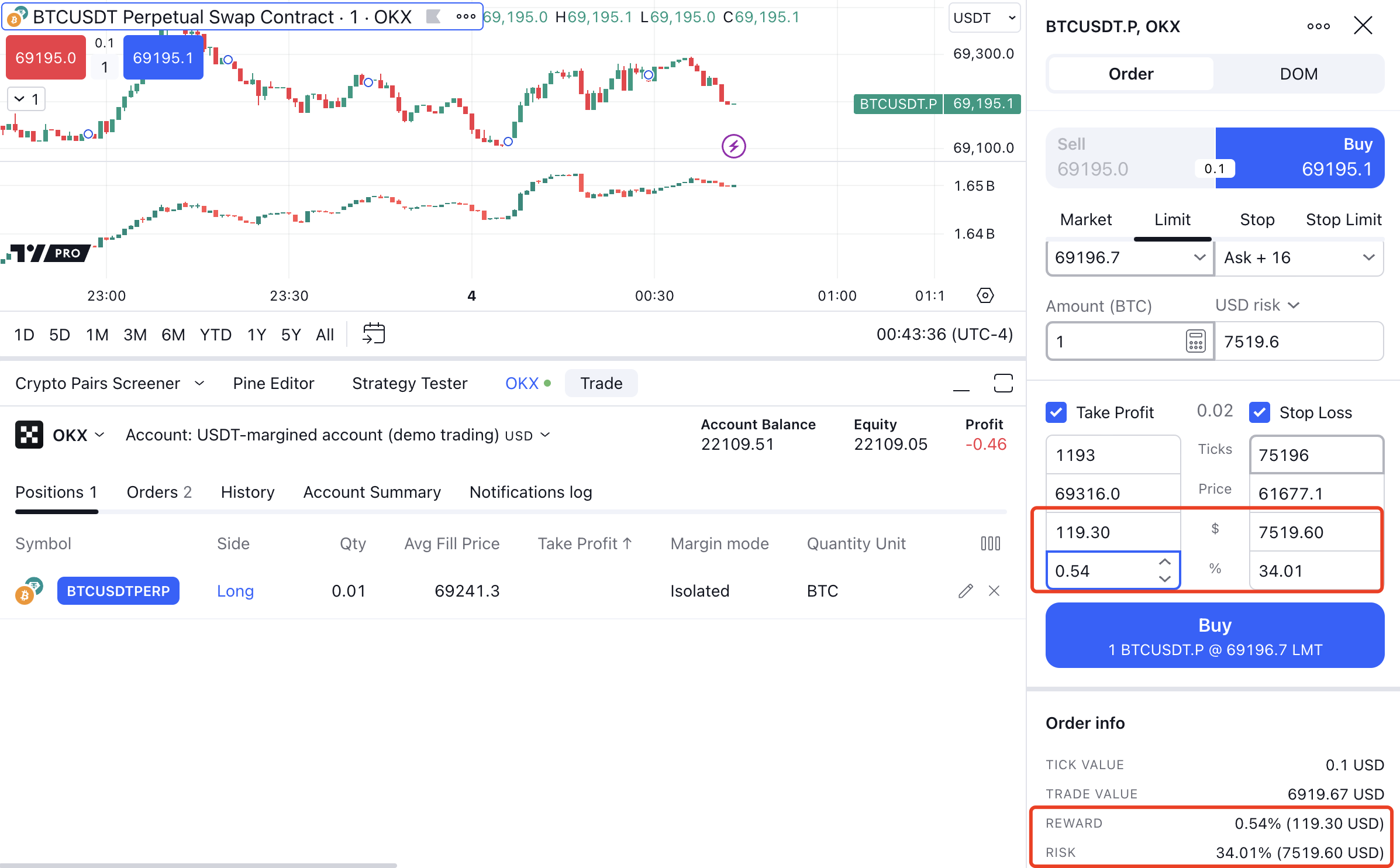Image resolution: width=1400 pixels, height=868 pixels.
Task: Open the Orders 2 tab
Action: pyautogui.click(x=159, y=492)
